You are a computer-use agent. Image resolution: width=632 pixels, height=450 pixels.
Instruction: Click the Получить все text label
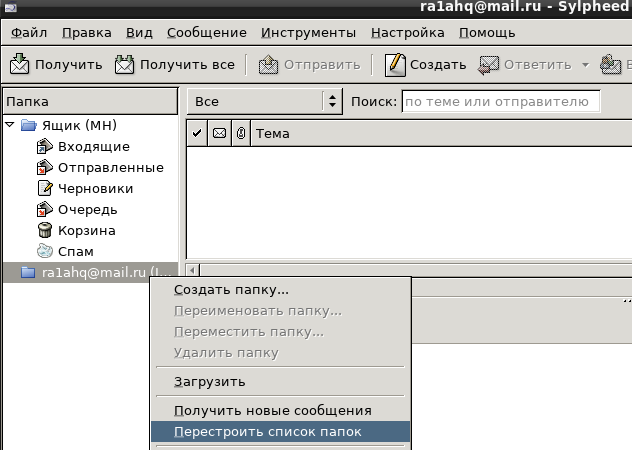(x=187, y=65)
